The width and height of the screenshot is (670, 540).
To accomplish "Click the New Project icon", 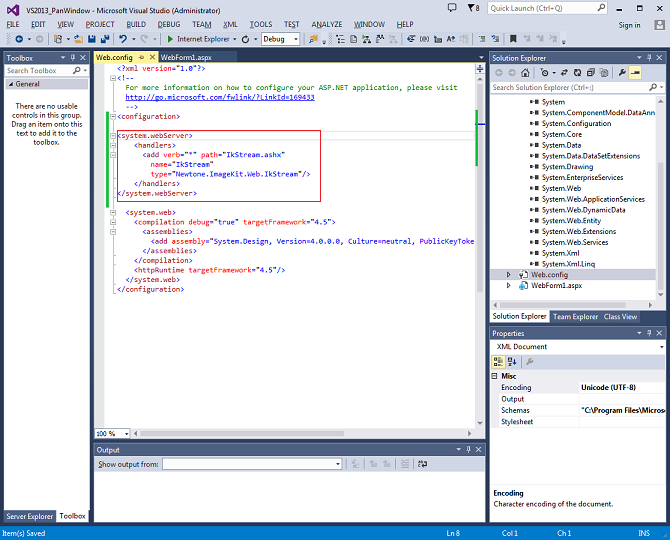I will (58, 39).
